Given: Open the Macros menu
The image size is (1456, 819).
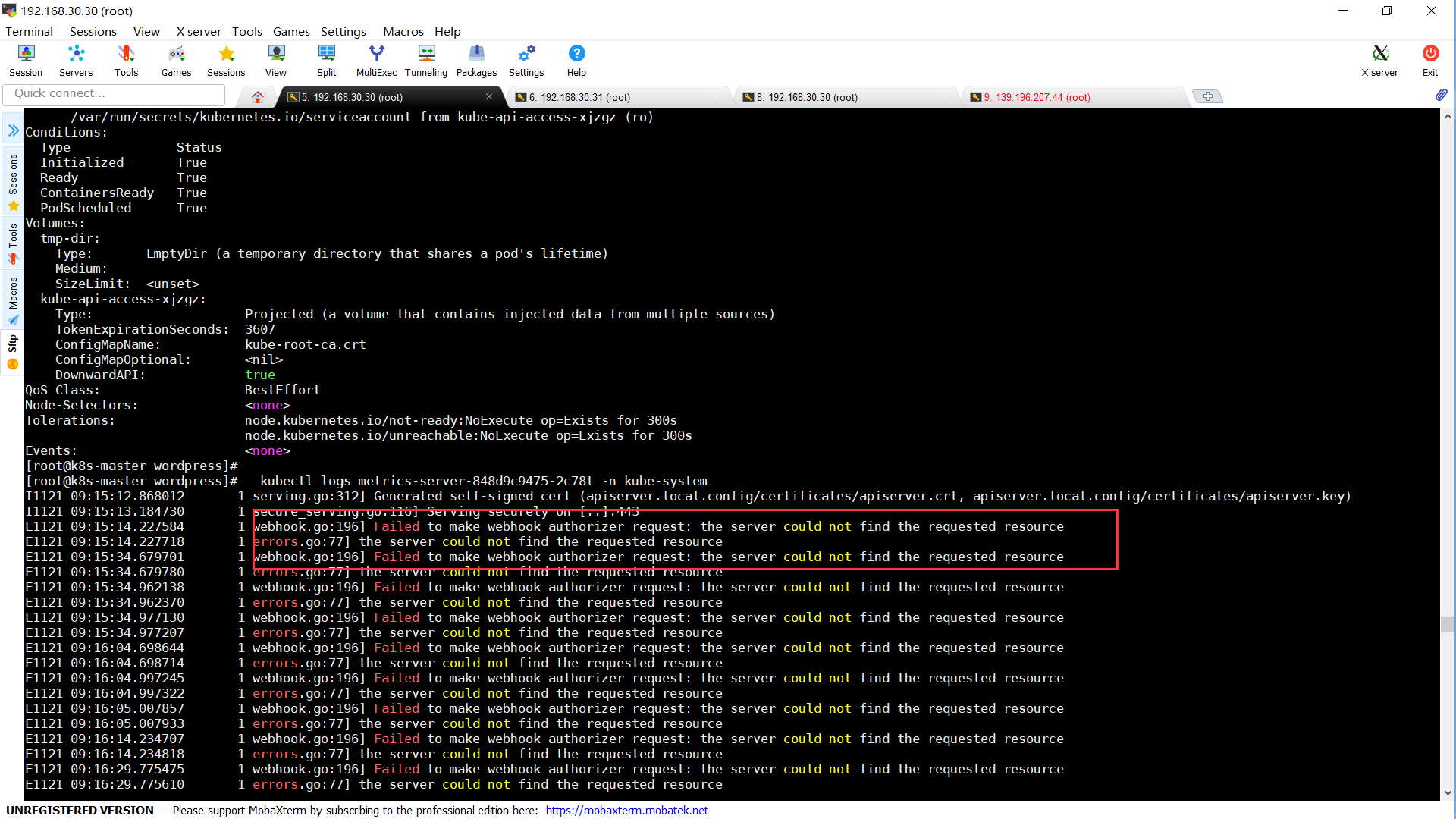Looking at the screenshot, I should [403, 31].
